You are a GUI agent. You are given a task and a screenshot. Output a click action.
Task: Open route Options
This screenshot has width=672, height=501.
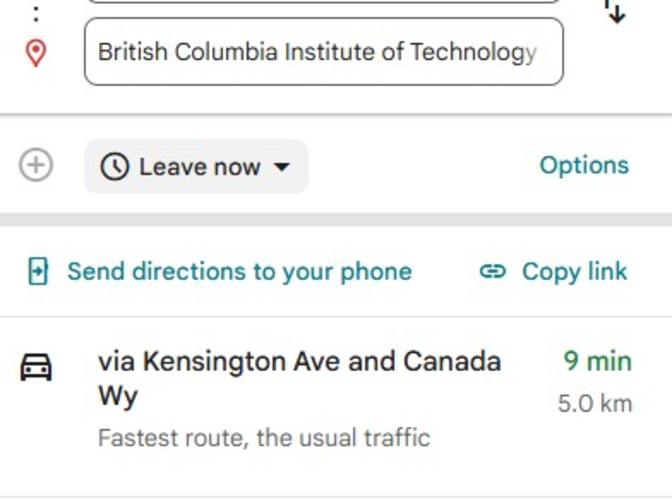click(584, 165)
